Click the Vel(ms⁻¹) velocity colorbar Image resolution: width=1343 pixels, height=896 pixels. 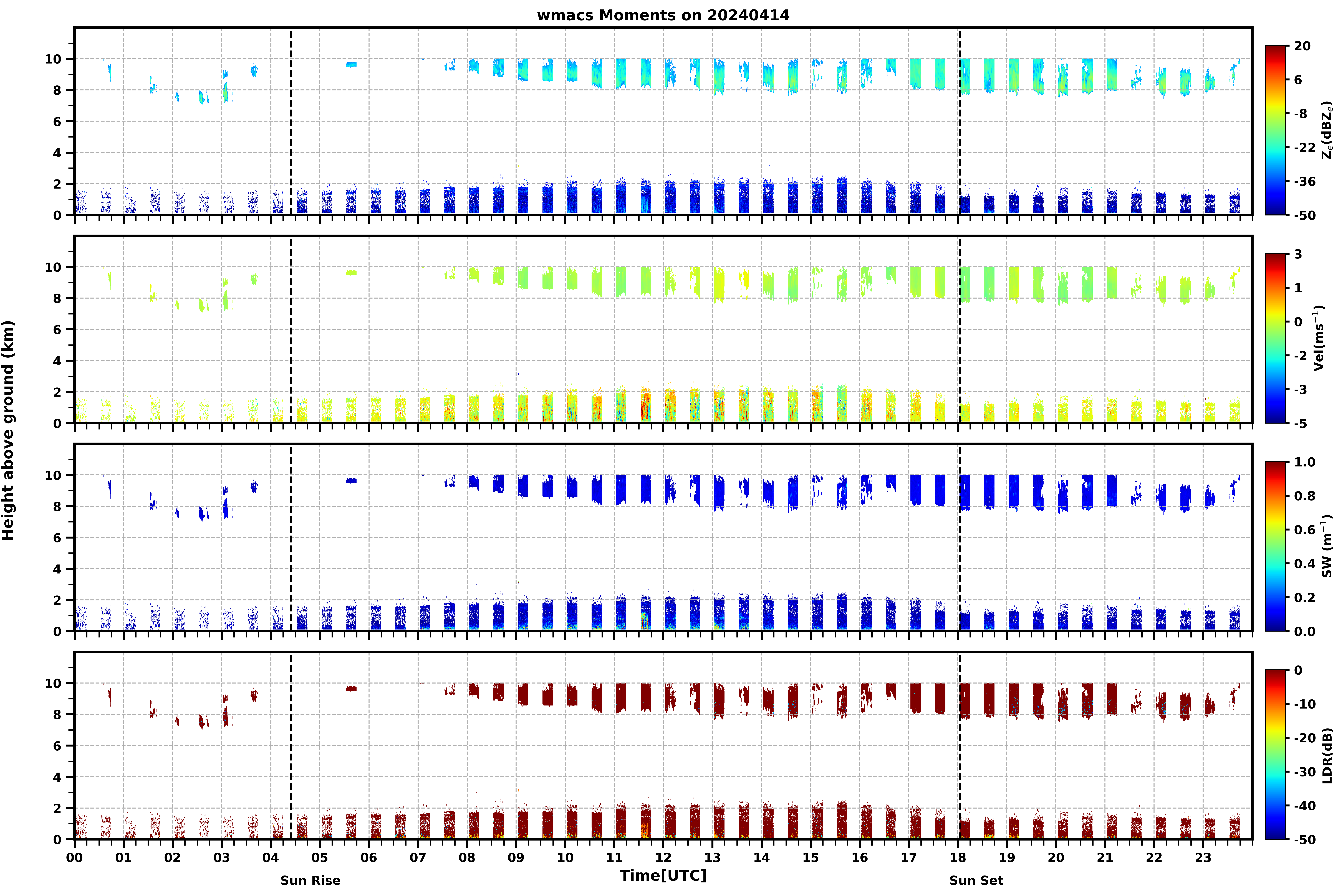click(1276, 338)
